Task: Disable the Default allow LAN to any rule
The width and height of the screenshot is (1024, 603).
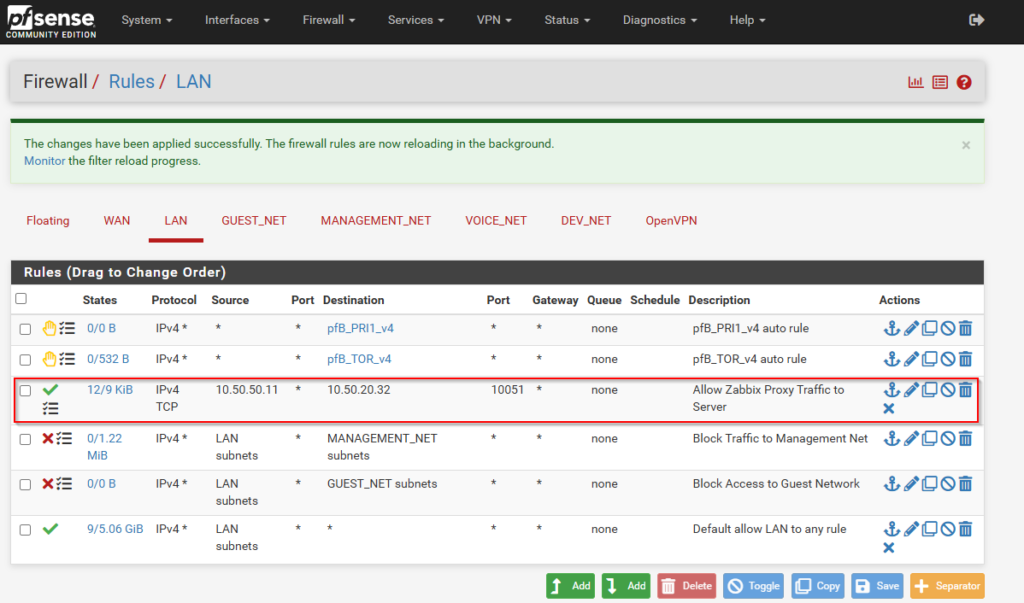Action: pyautogui.click(x=947, y=529)
